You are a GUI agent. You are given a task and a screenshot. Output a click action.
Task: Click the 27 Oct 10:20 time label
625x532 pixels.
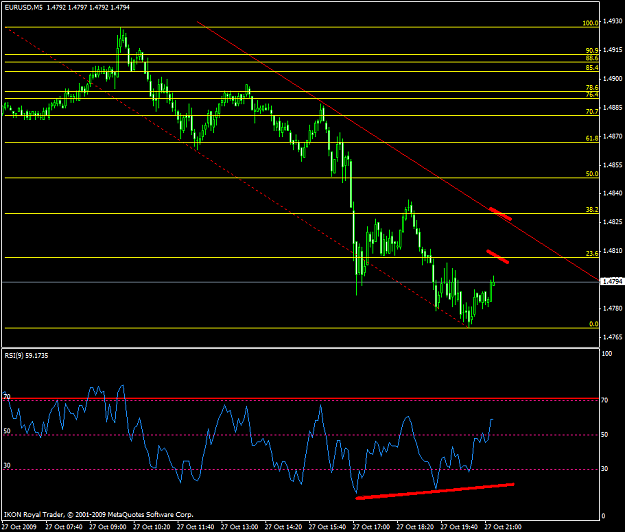151,527
